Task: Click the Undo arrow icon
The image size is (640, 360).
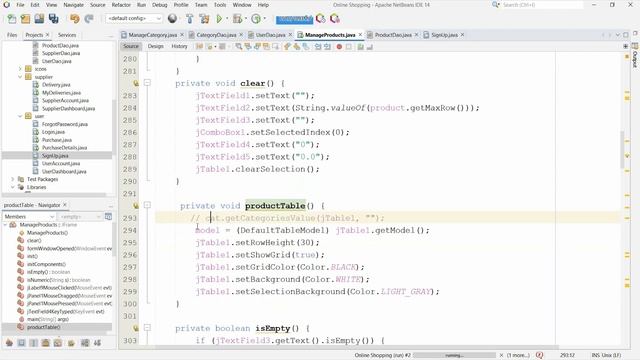Action: pyautogui.click(x=75, y=19)
